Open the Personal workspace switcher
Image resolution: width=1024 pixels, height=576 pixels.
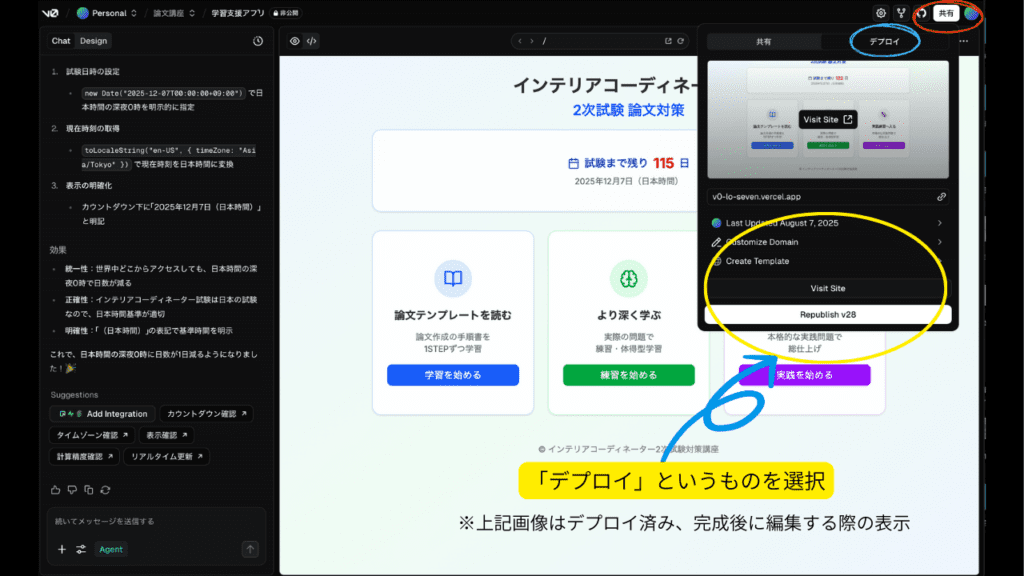click(106, 13)
